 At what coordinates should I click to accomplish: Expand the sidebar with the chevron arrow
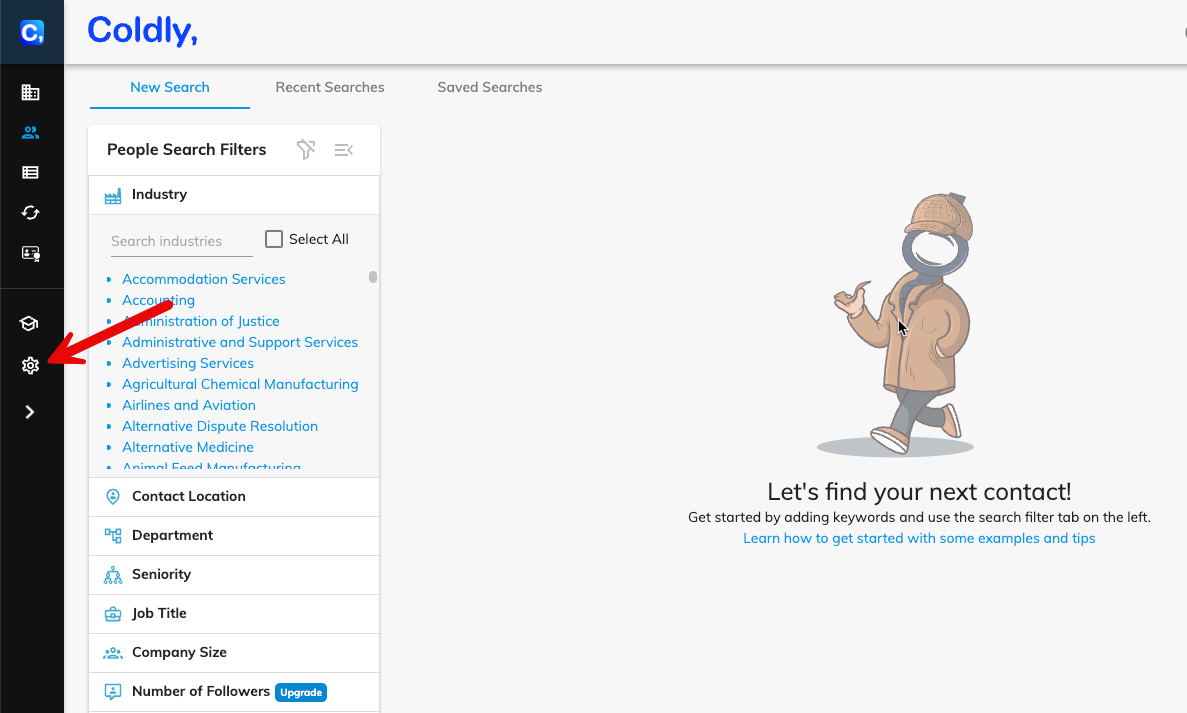point(30,412)
